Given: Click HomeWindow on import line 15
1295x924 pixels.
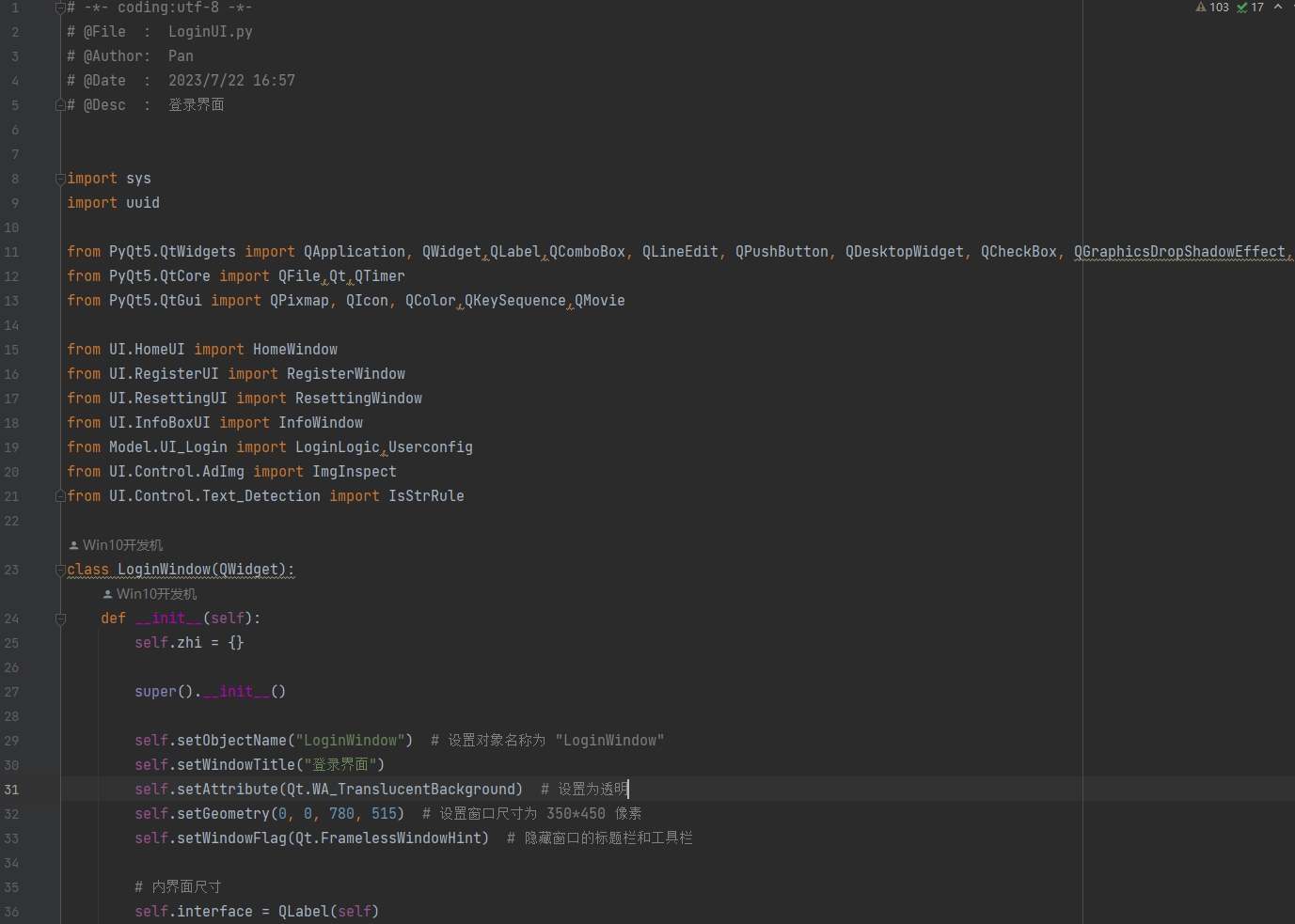Looking at the screenshot, I should coord(295,350).
